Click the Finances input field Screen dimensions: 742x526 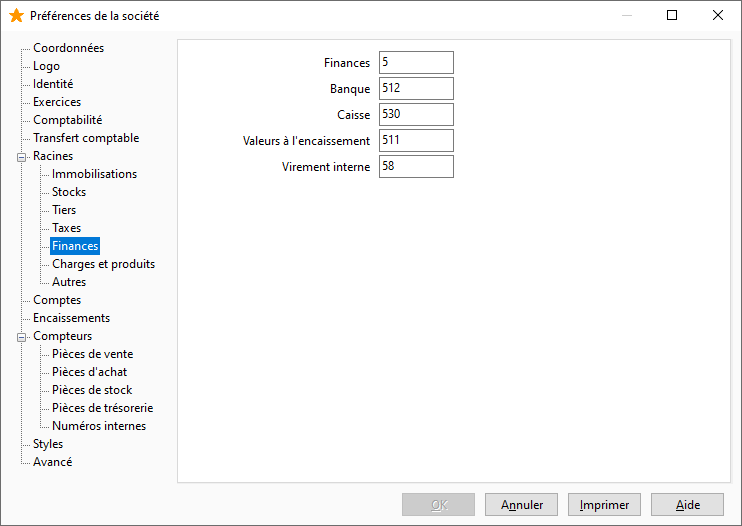[416, 62]
